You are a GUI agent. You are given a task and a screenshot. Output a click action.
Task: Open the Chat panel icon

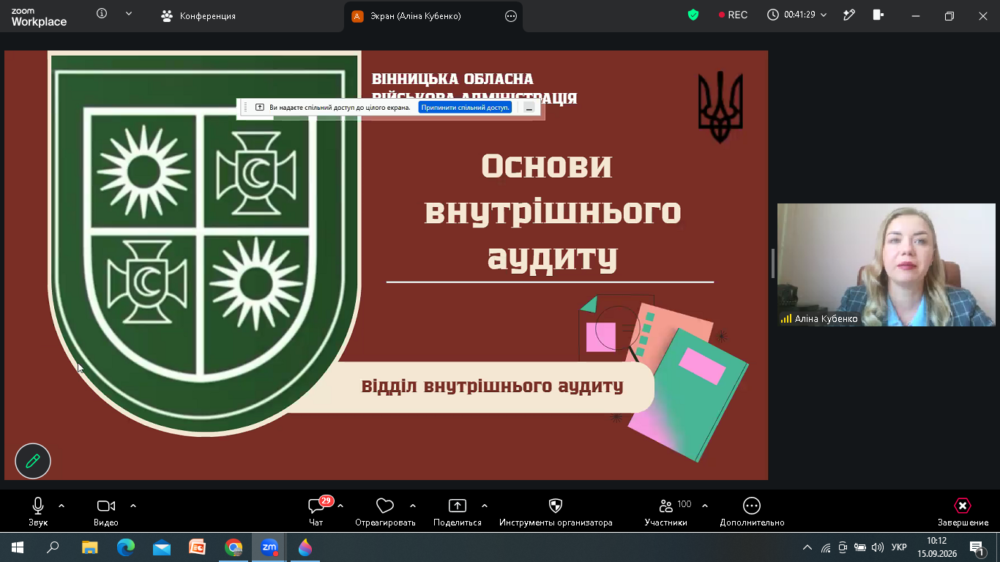[x=316, y=507]
